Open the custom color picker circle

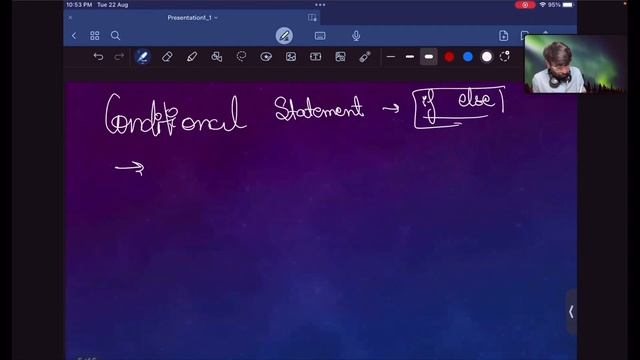tap(505, 56)
